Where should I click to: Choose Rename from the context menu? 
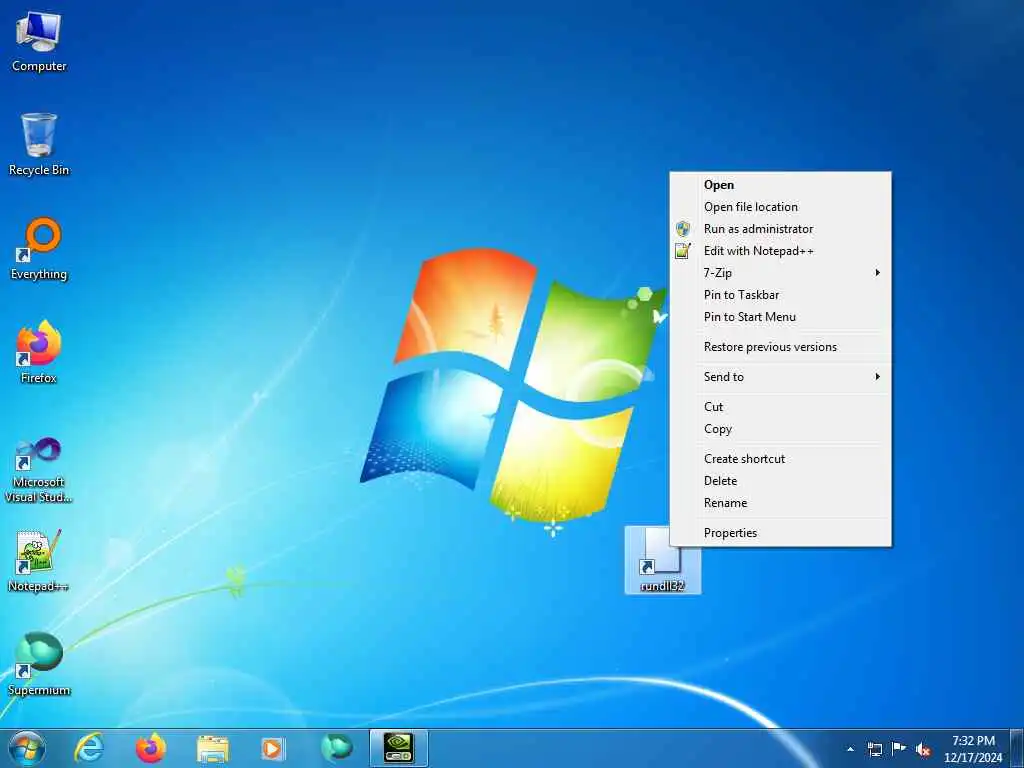[x=780, y=503]
